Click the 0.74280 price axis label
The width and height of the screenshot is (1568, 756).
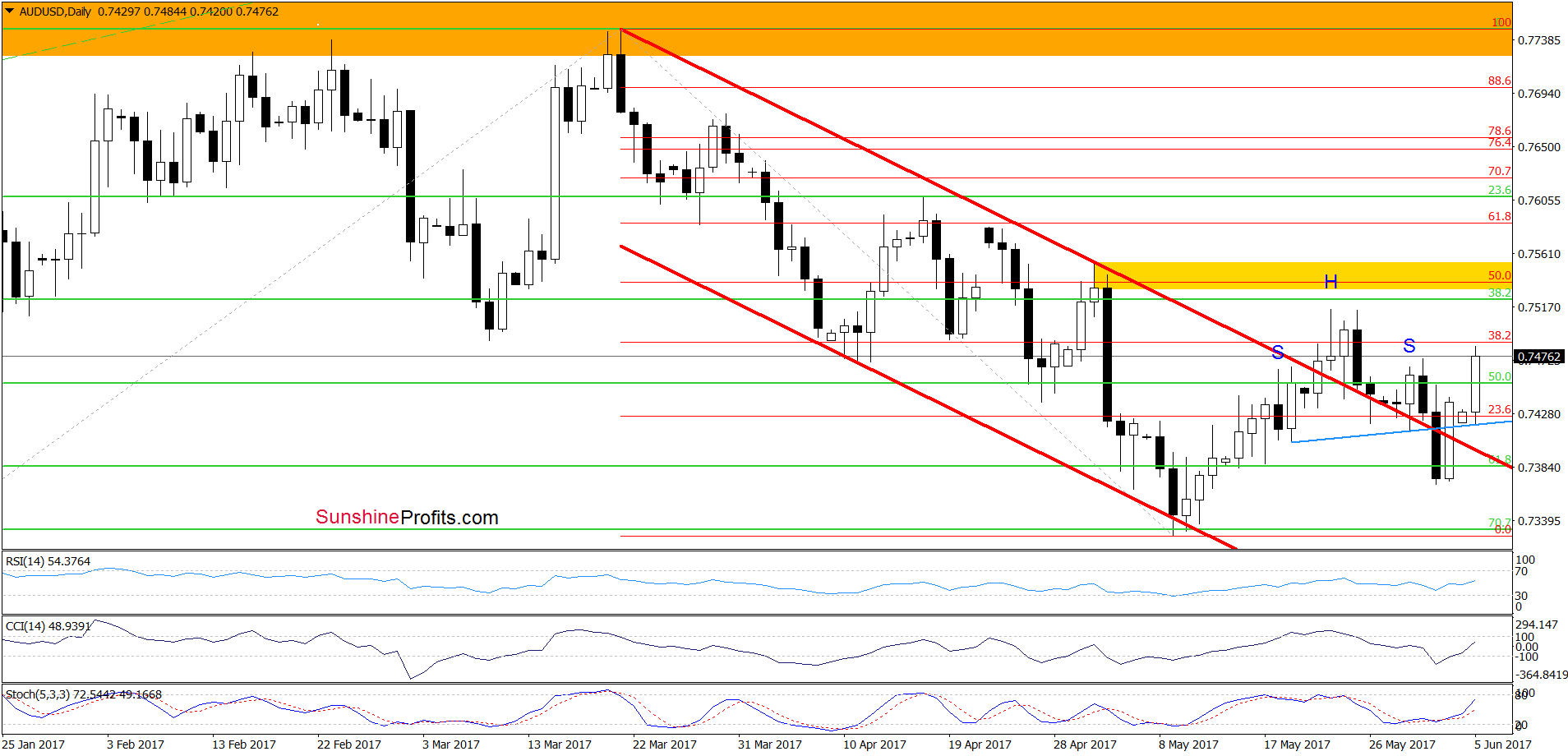(x=1538, y=414)
